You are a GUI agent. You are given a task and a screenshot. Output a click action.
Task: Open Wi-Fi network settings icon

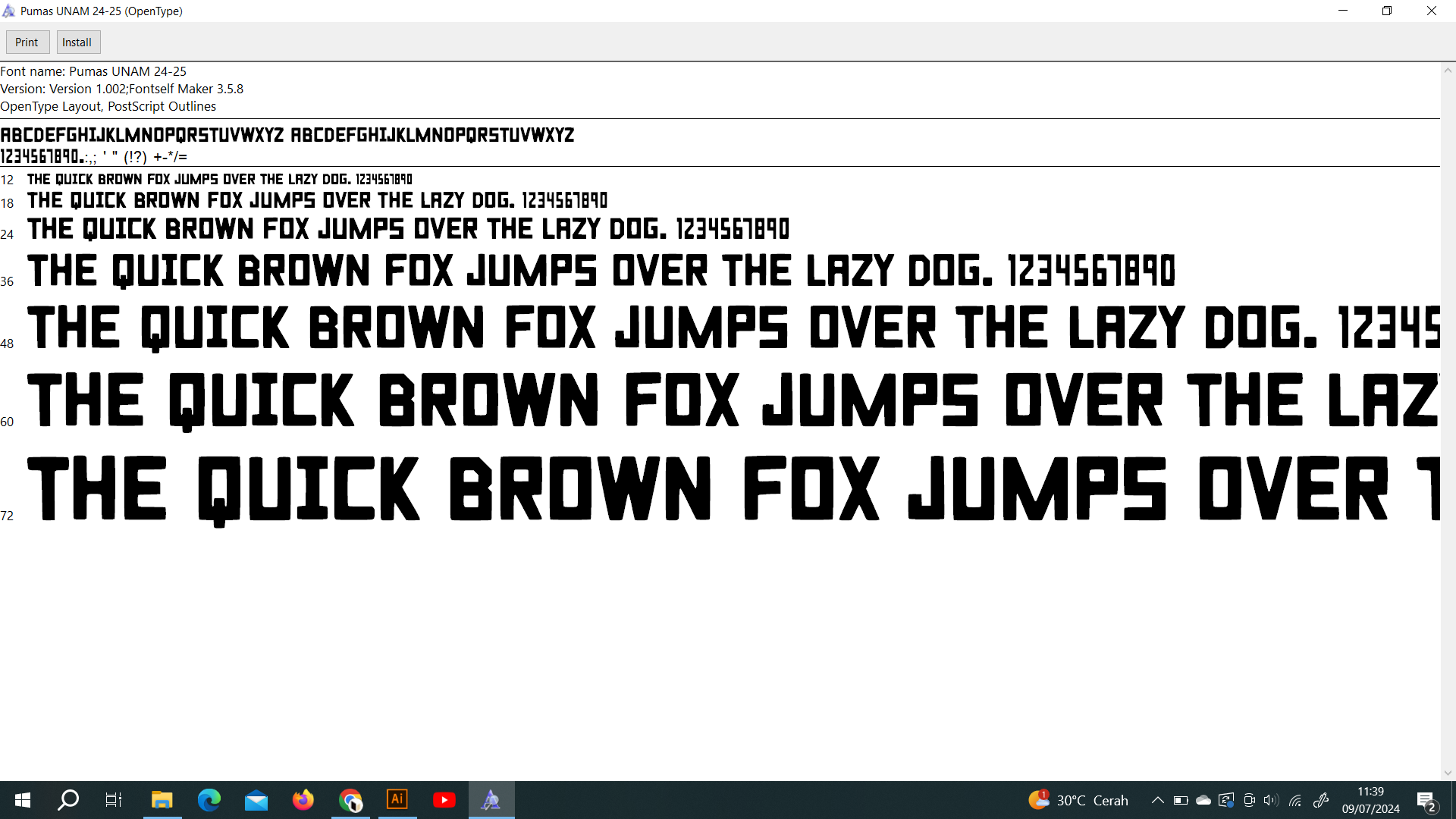point(1295,800)
